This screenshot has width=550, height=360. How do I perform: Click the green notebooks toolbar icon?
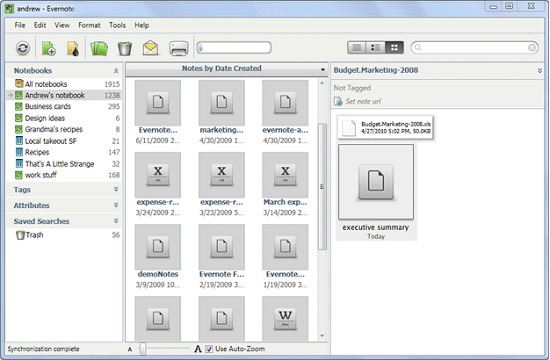(x=99, y=48)
